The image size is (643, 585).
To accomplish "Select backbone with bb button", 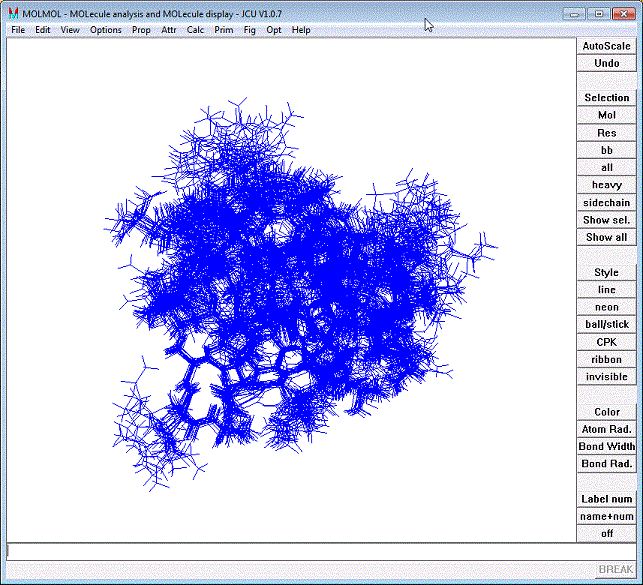I will coord(607,150).
